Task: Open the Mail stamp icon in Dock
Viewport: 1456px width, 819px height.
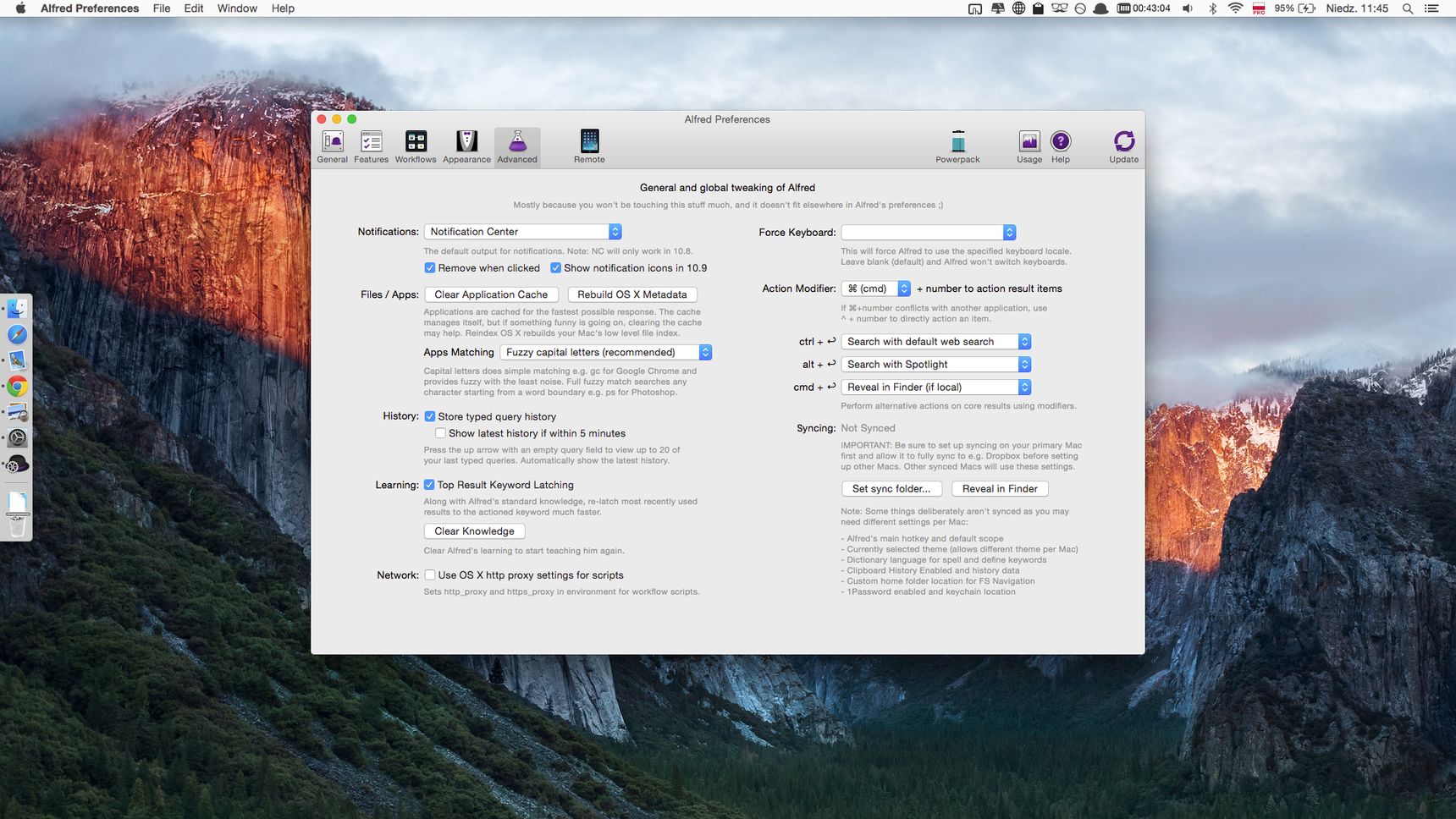Action: click(x=17, y=360)
